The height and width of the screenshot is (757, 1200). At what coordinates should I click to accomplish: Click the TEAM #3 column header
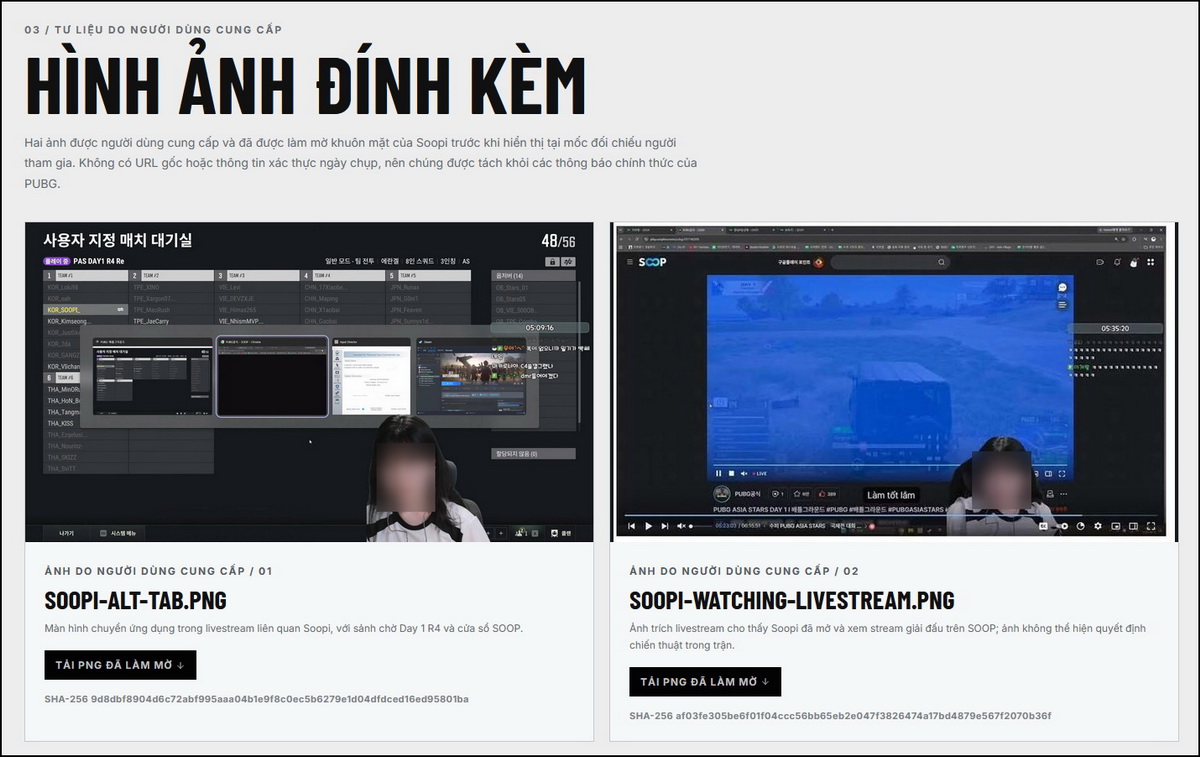[258, 275]
